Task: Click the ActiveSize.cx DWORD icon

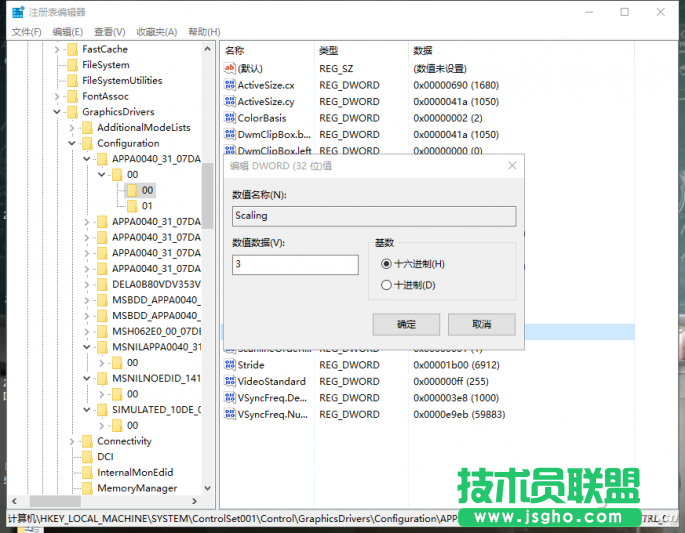Action: click(x=229, y=85)
